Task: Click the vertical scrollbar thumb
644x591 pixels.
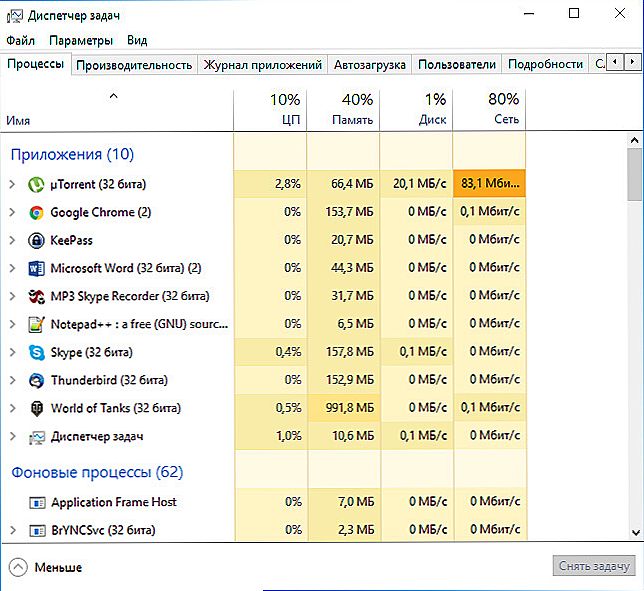Action: (635, 175)
